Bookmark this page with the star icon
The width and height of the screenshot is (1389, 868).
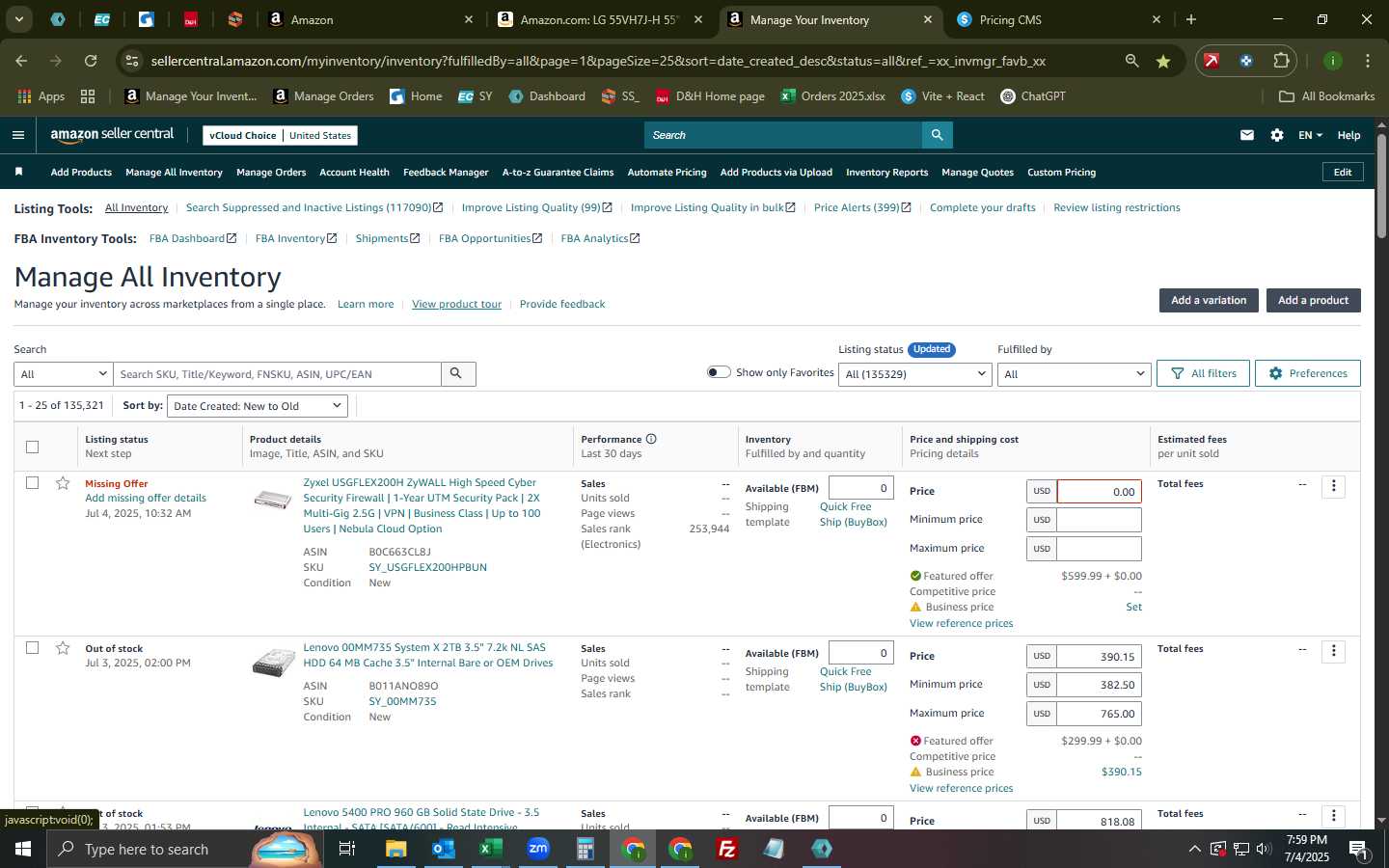[1163, 61]
